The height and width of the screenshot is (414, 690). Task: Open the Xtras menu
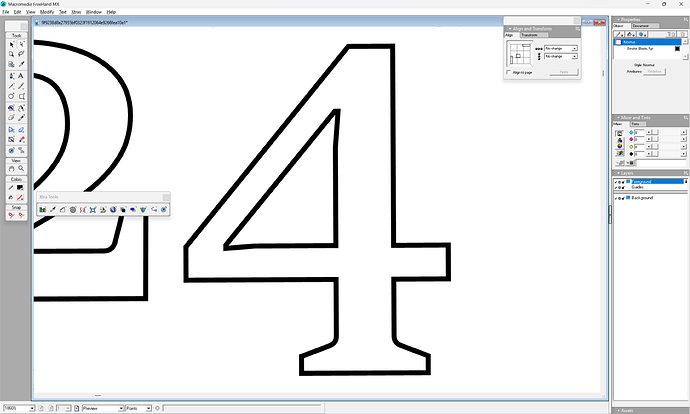[x=76, y=12]
